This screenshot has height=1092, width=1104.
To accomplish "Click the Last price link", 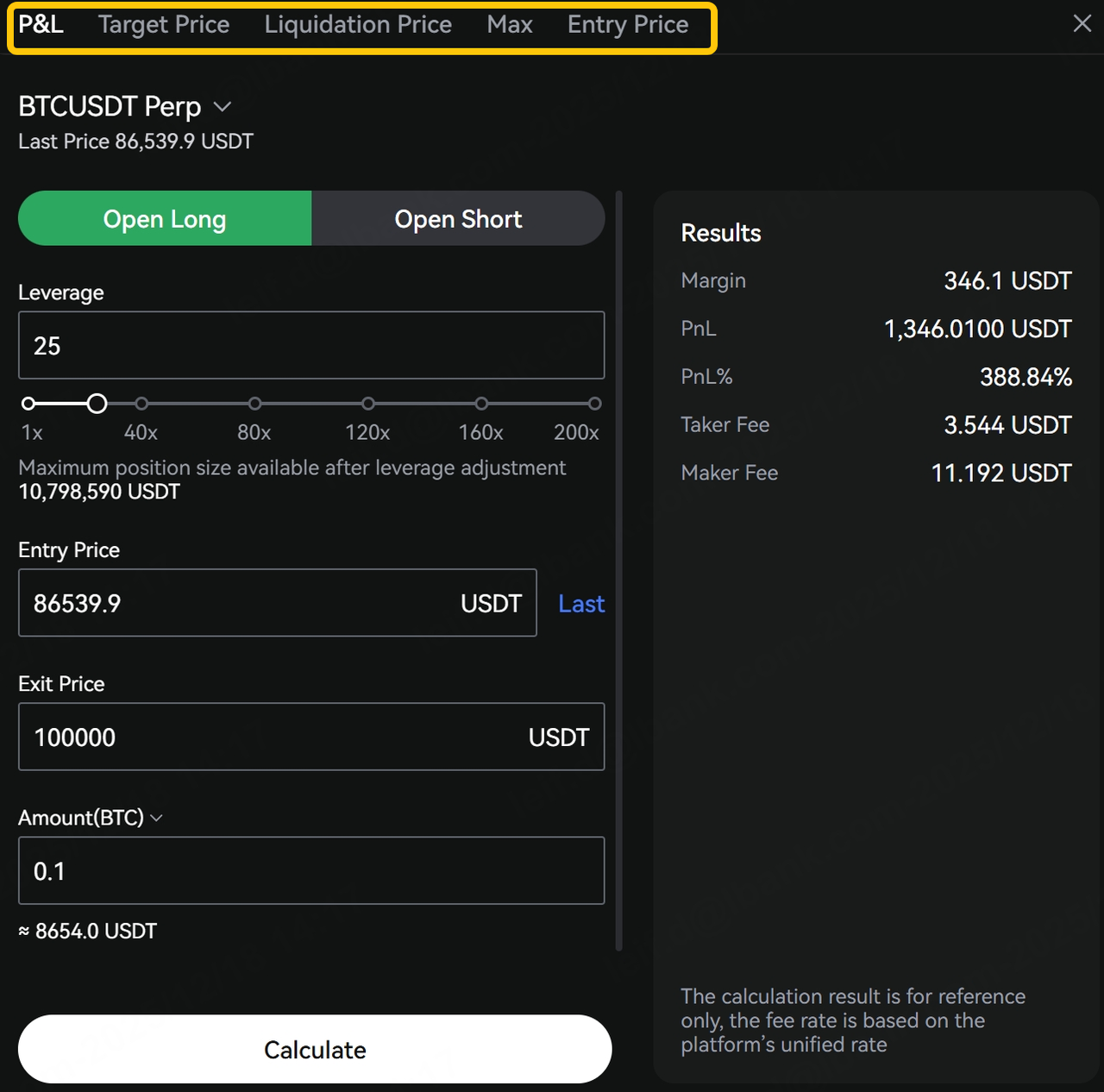I will tap(581, 604).
